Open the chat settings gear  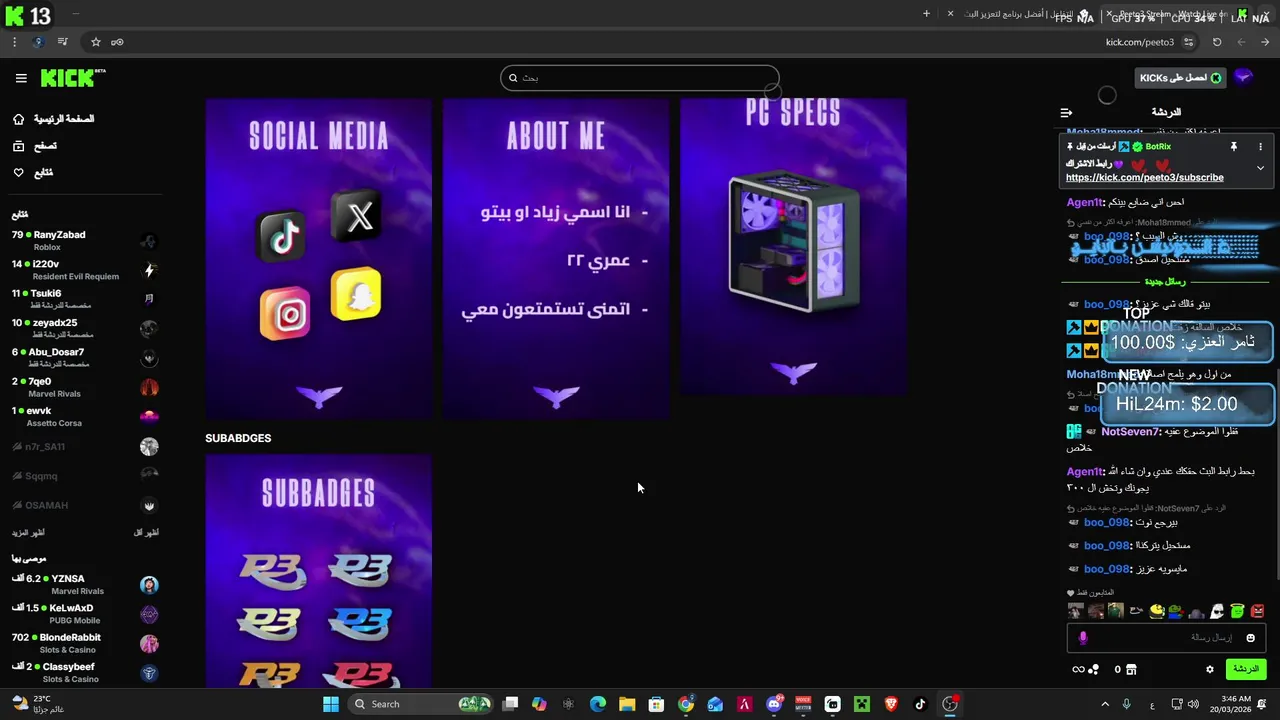click(1210, 669)
